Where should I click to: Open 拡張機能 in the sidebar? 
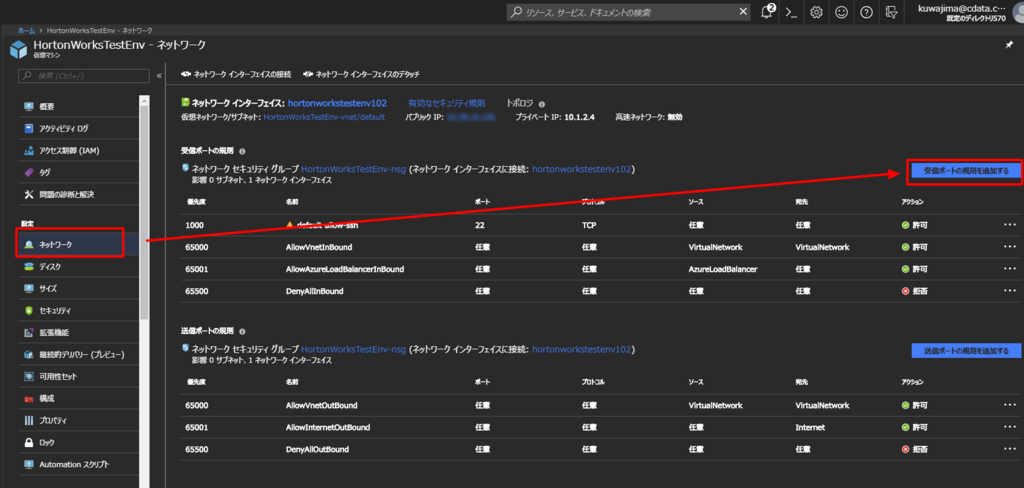pyautogui.click(x=78, y=333)
